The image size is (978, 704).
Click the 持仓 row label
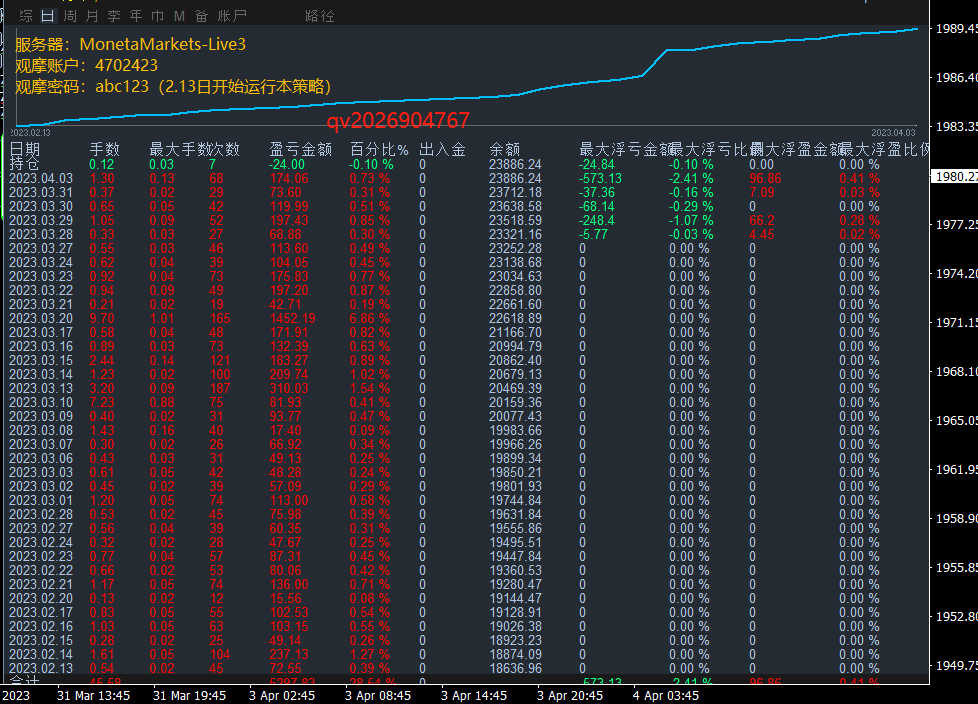click(x=24, y=164)
